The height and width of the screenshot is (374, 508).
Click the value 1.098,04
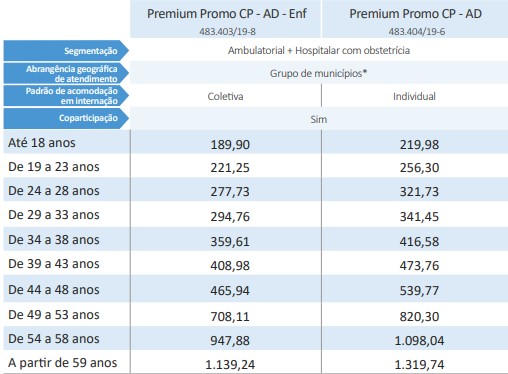tap(419, 341)
